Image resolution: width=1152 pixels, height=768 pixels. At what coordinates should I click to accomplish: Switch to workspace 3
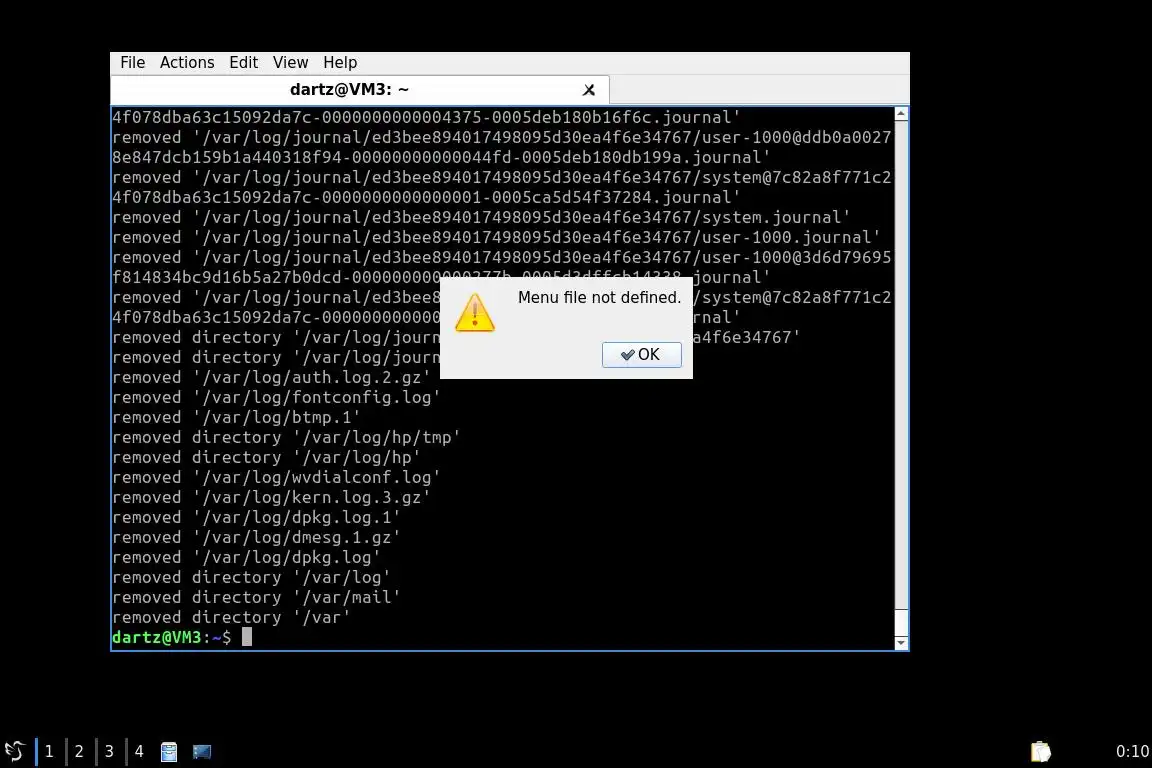pos(109,751)
